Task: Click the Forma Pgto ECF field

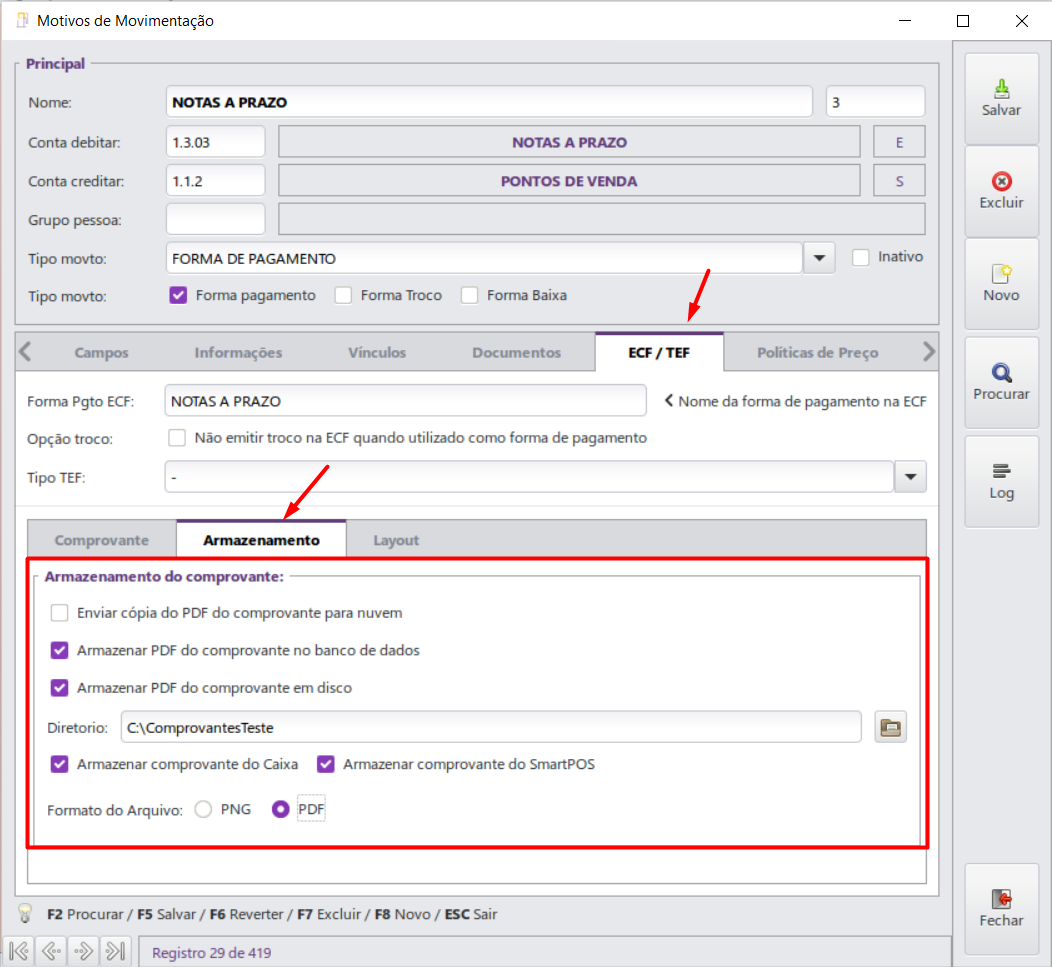Action: [x=405, y=401]
